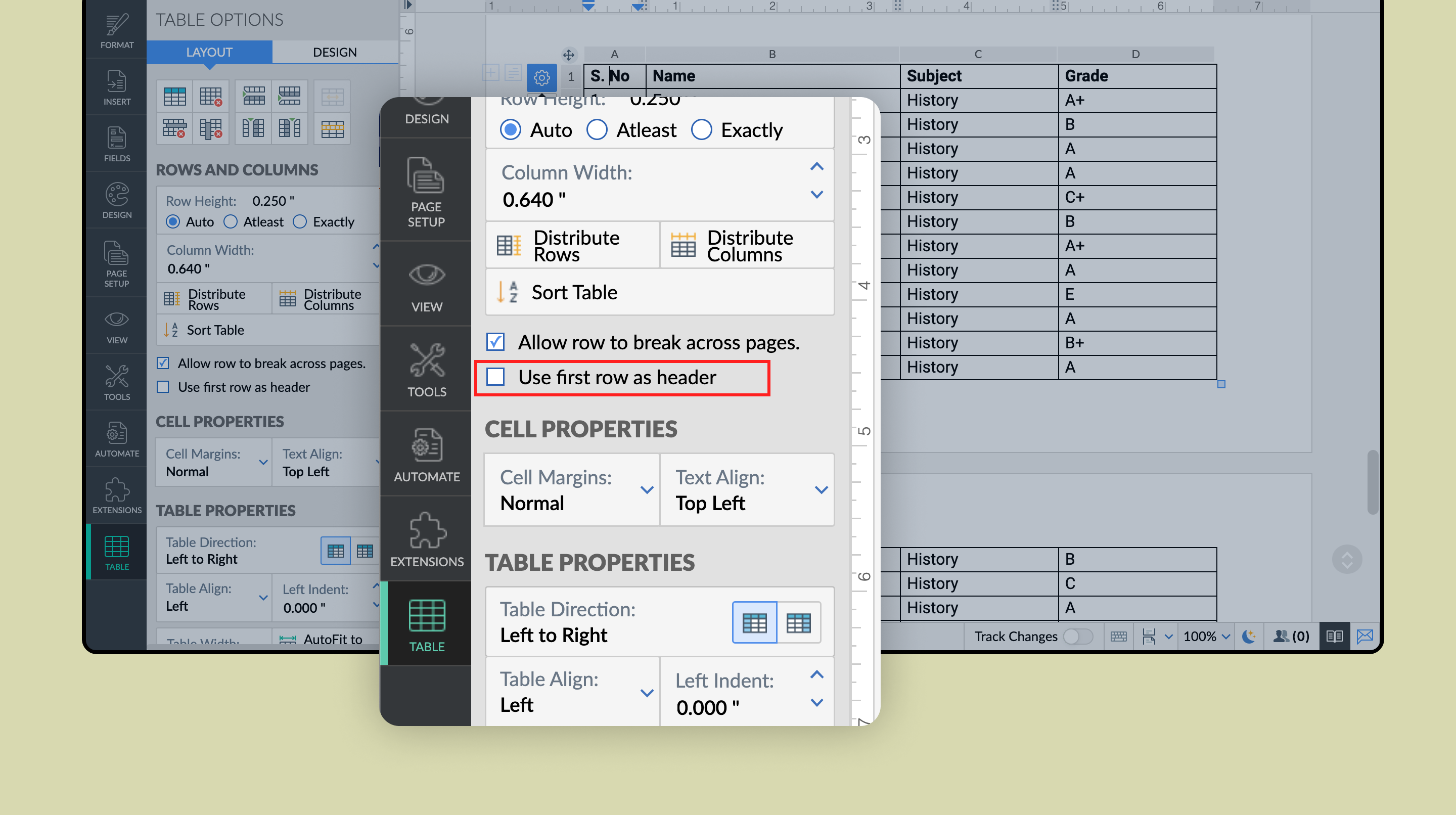This screenshot has width=1456, height=815.
Task: Click the zoomed Distribute Columns button
Action: 746,246
